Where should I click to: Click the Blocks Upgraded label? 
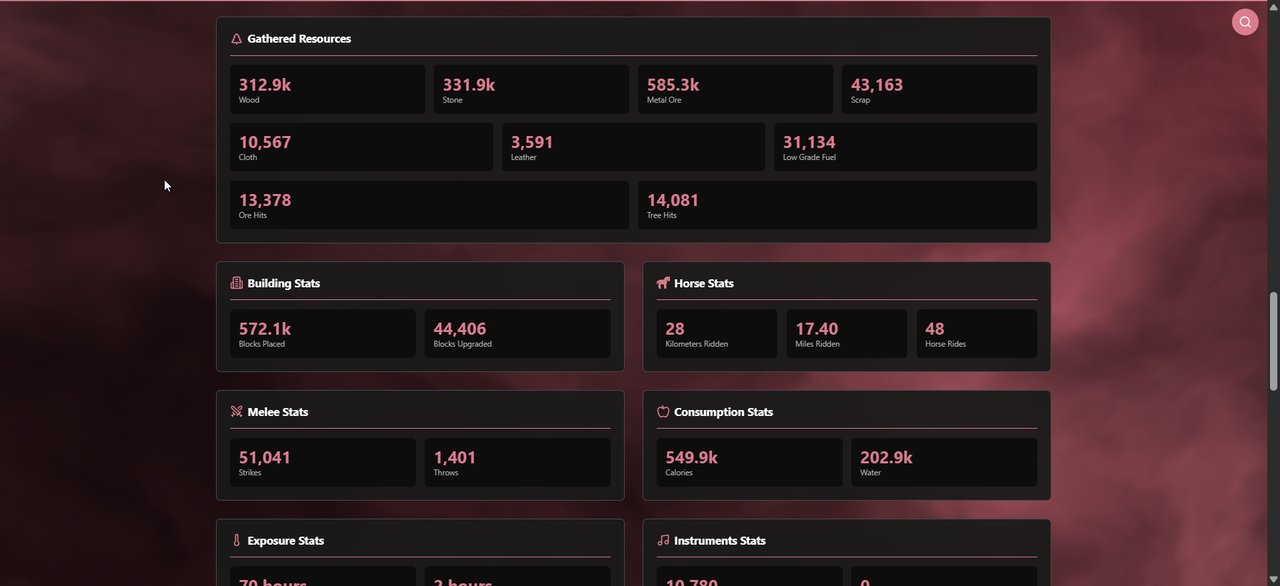[463, 344]
